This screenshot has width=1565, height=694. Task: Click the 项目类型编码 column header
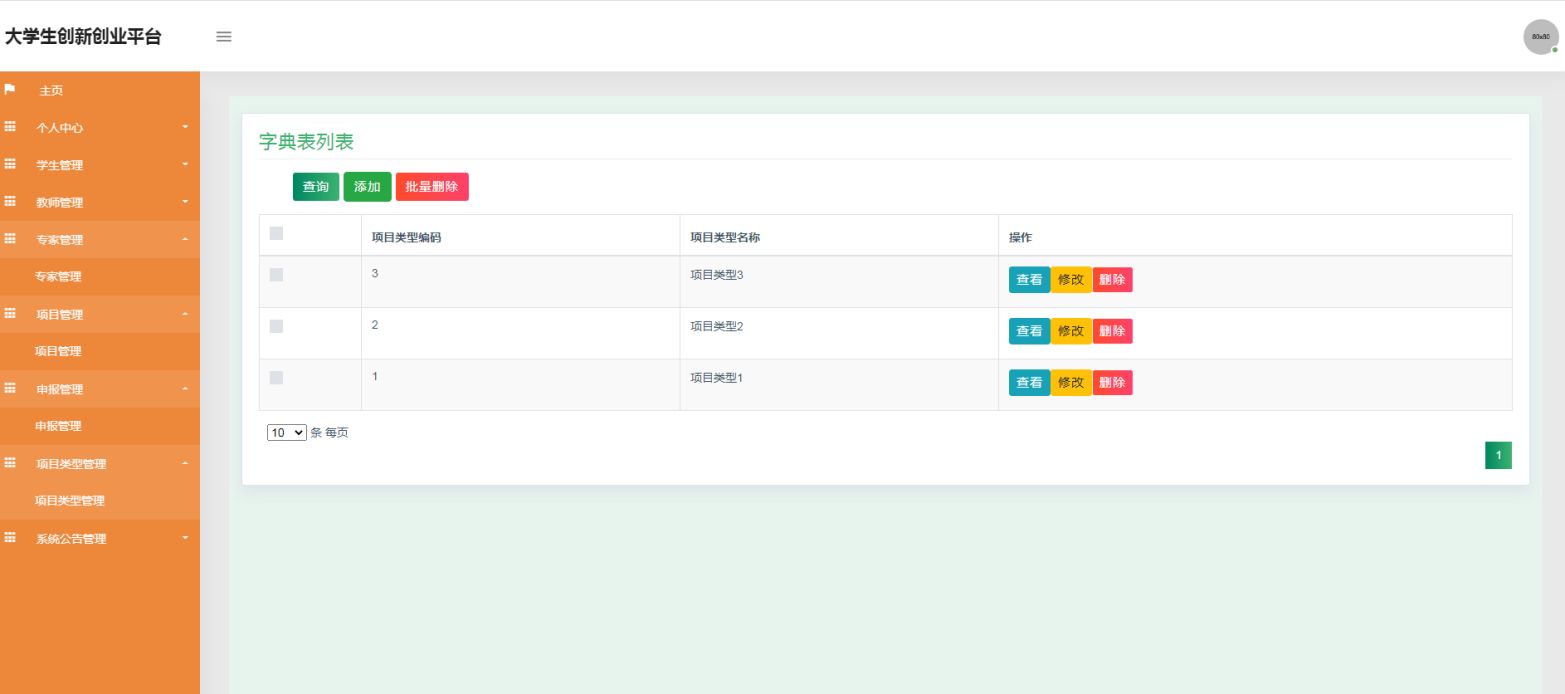point(406,237)
